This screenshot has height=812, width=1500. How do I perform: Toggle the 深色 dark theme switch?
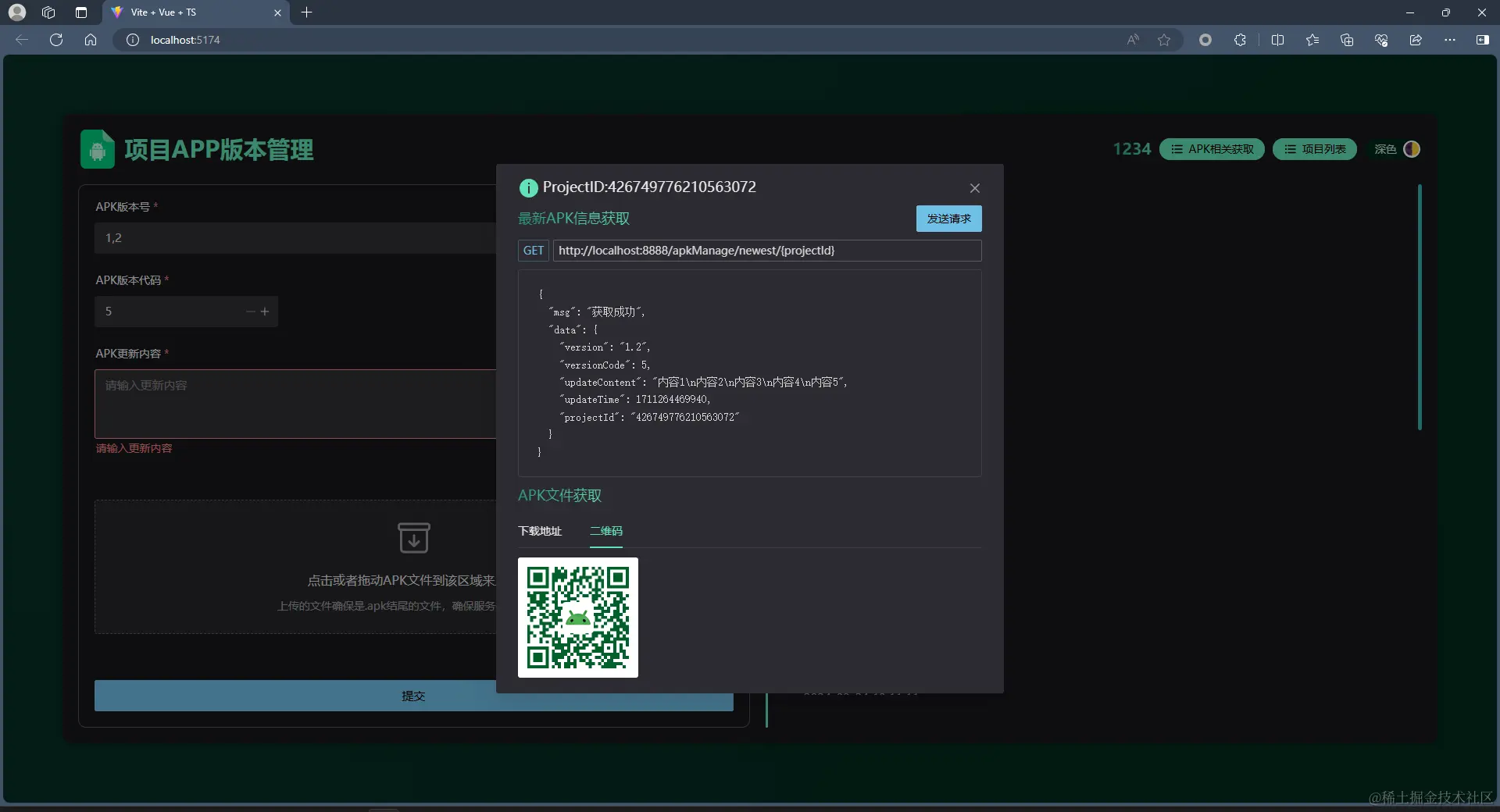click(1411, 149)
